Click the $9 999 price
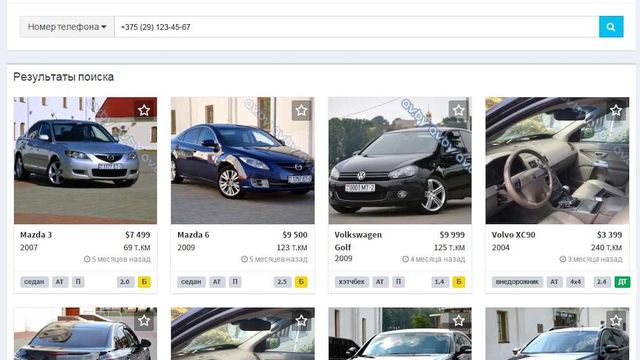This screenshot has width=640, height=360. [x=452, y=235]
